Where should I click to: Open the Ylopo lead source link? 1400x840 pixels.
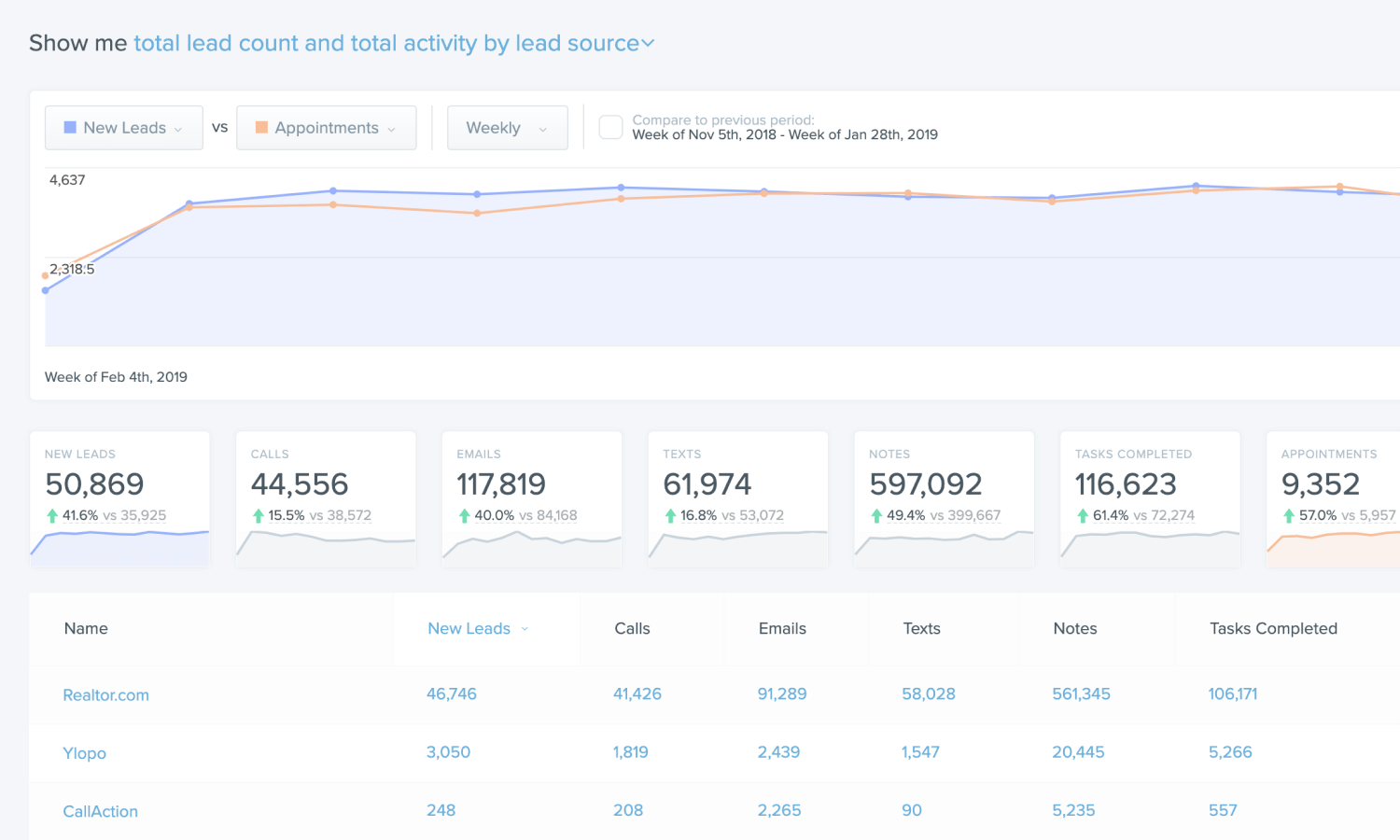(84, 753)
